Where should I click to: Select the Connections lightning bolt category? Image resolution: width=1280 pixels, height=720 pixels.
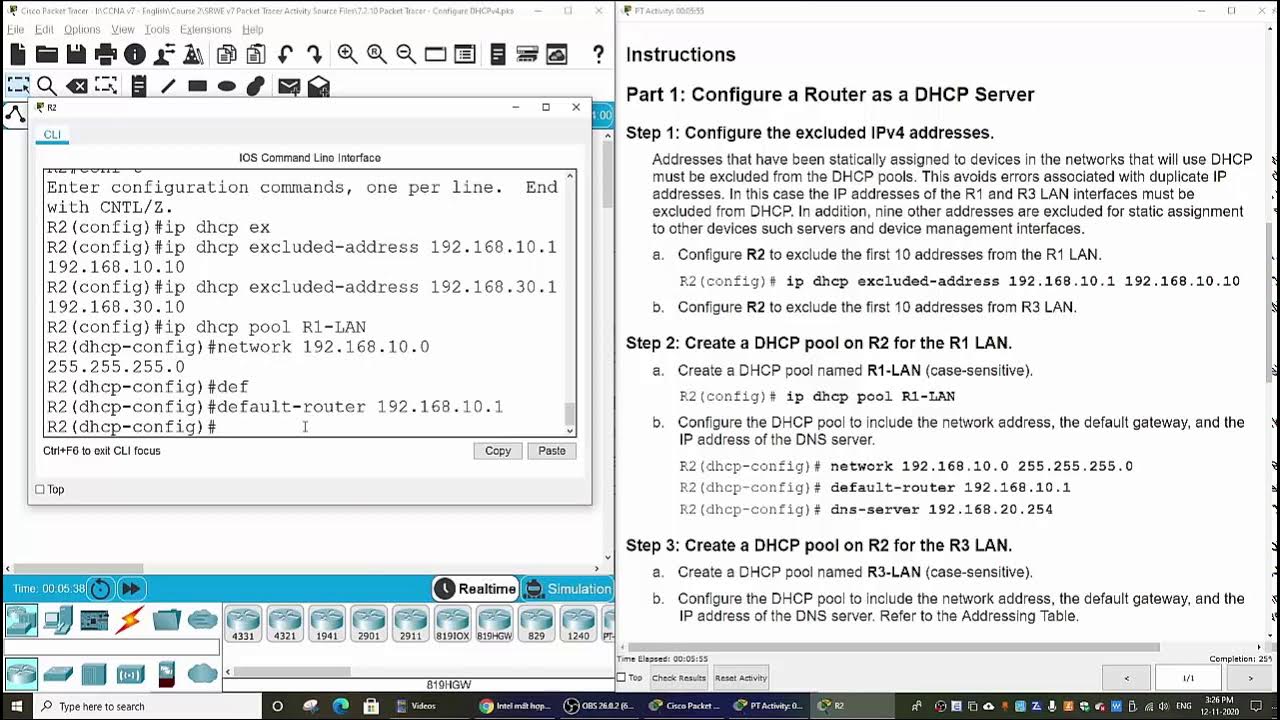coord(130,621)
